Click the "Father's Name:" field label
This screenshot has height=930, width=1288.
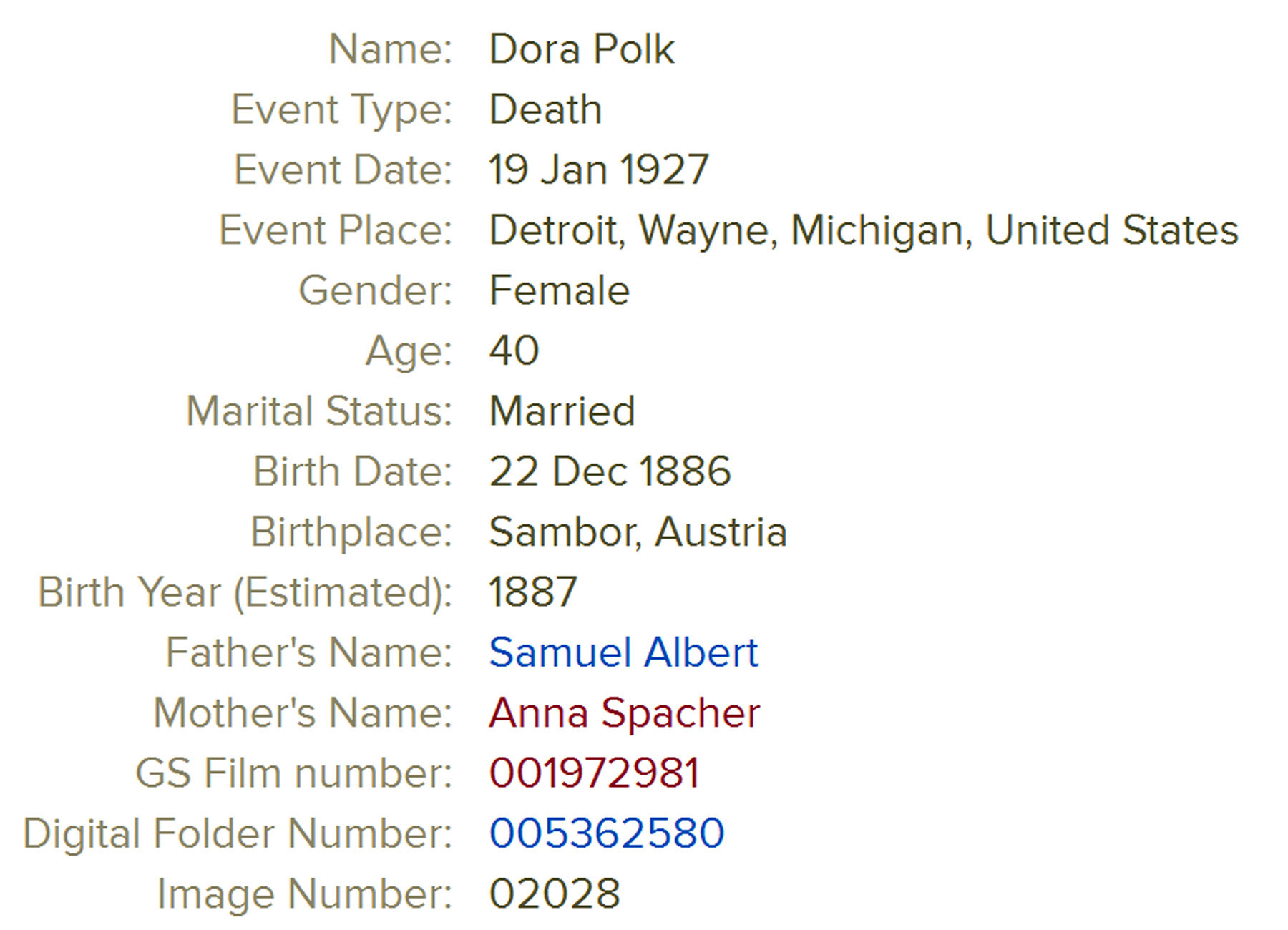(x=308, y=652)
